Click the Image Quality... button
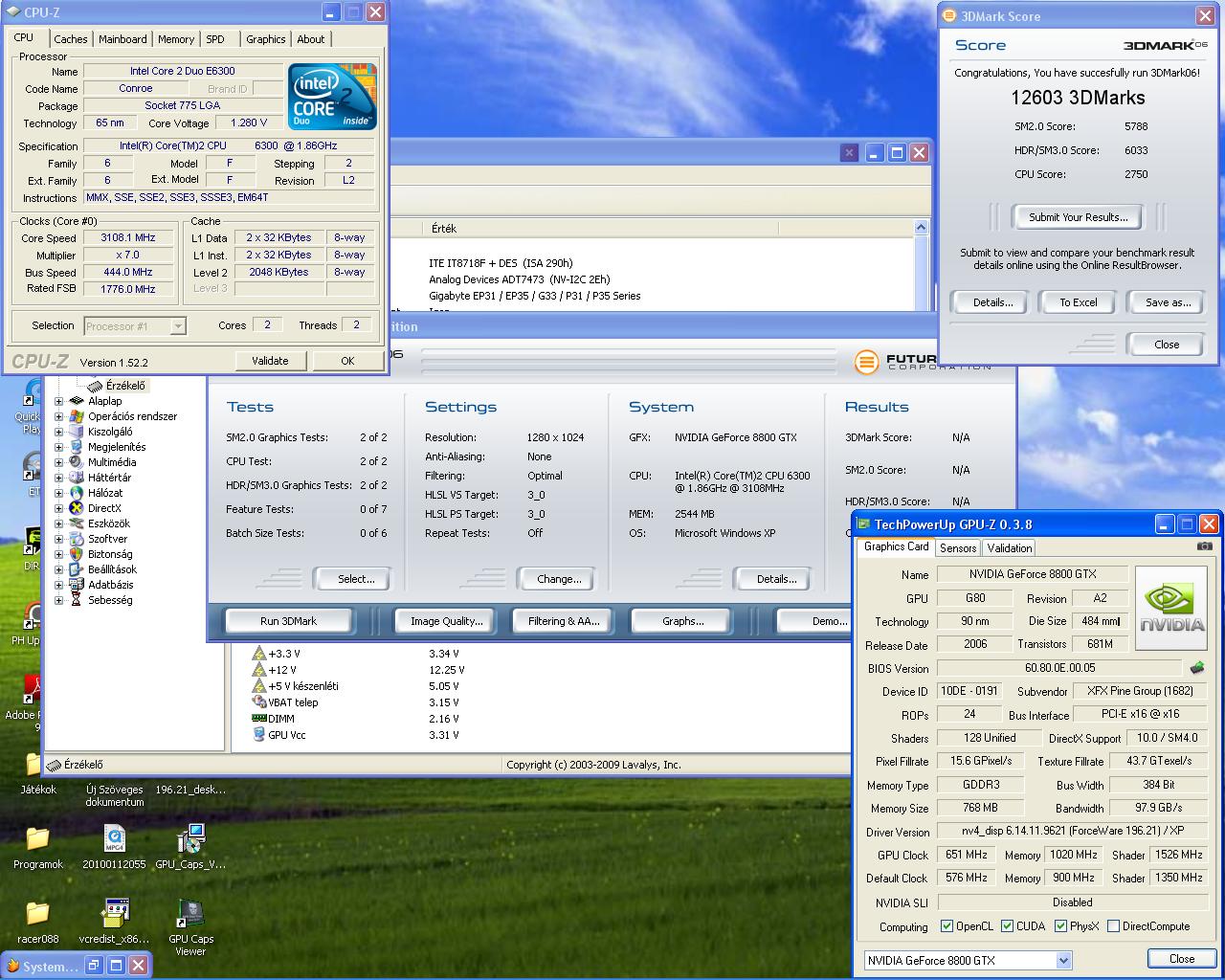 pyautogui.click(x=446, y=621)
